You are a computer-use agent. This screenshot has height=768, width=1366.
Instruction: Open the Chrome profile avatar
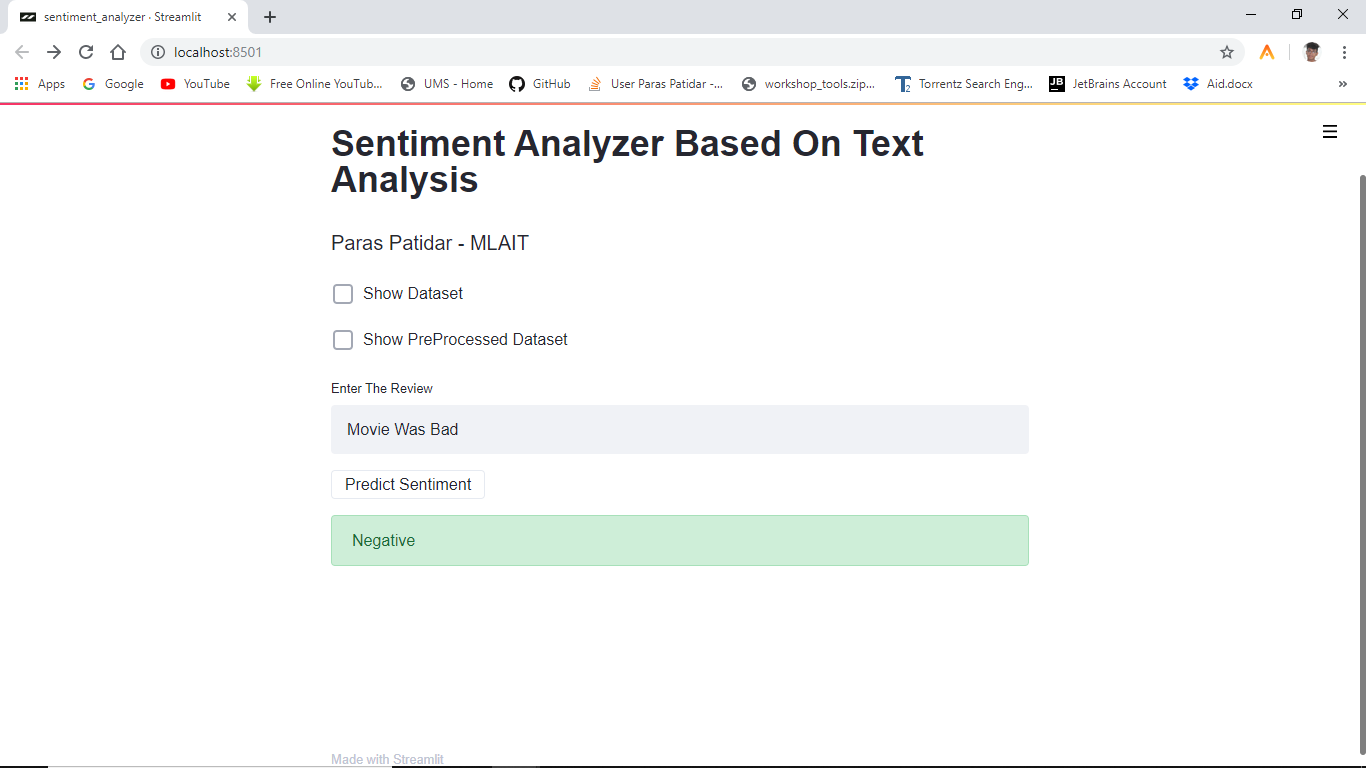(1311, 52)
